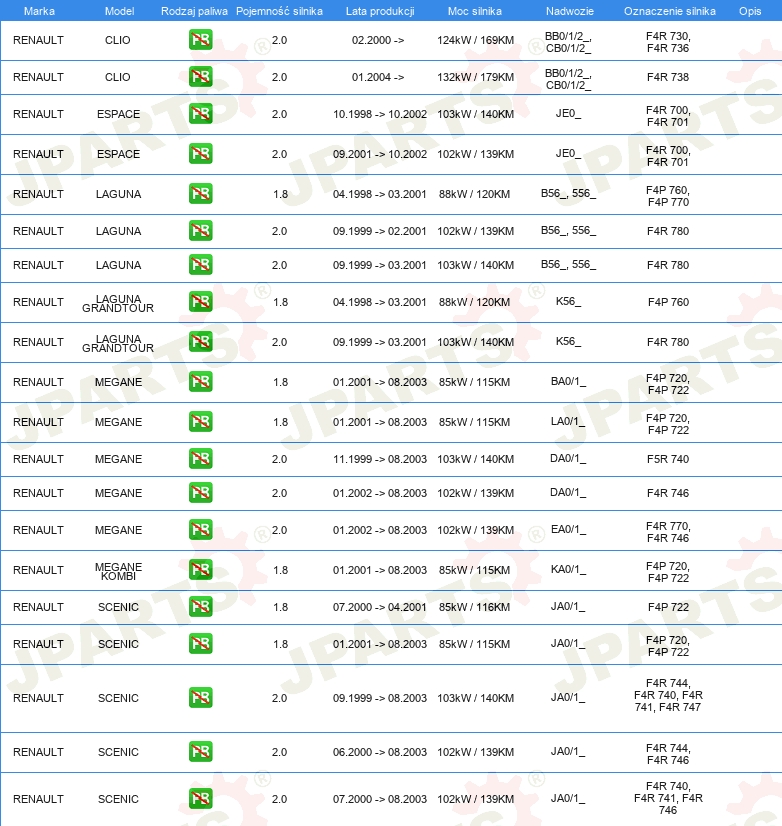Click the 'LAGUNA GRANDTOUR' model in the 2.0 row
Screen dimensions: 782x826
pos(118,343)
